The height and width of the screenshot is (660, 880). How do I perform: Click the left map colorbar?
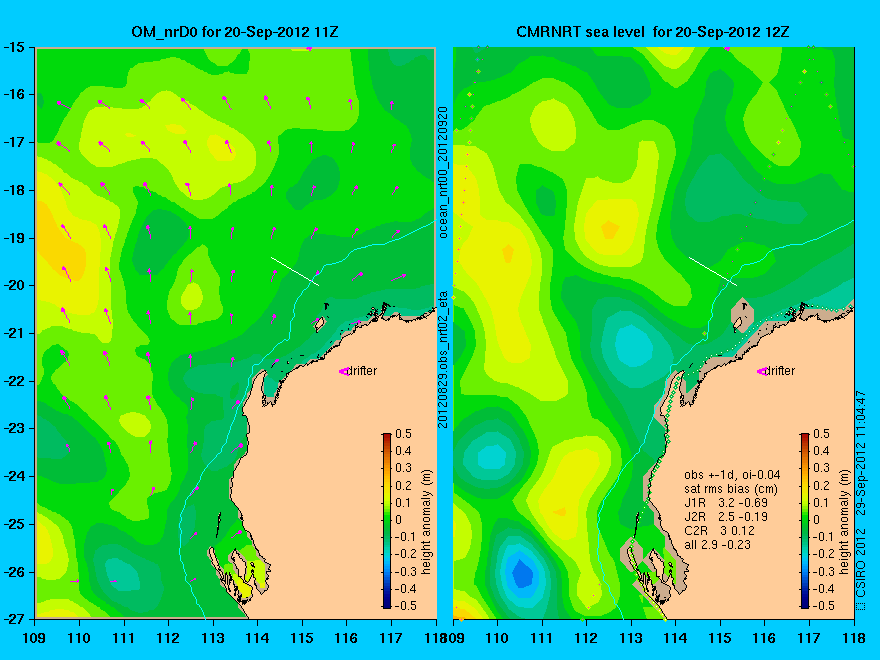click(387, 521)
